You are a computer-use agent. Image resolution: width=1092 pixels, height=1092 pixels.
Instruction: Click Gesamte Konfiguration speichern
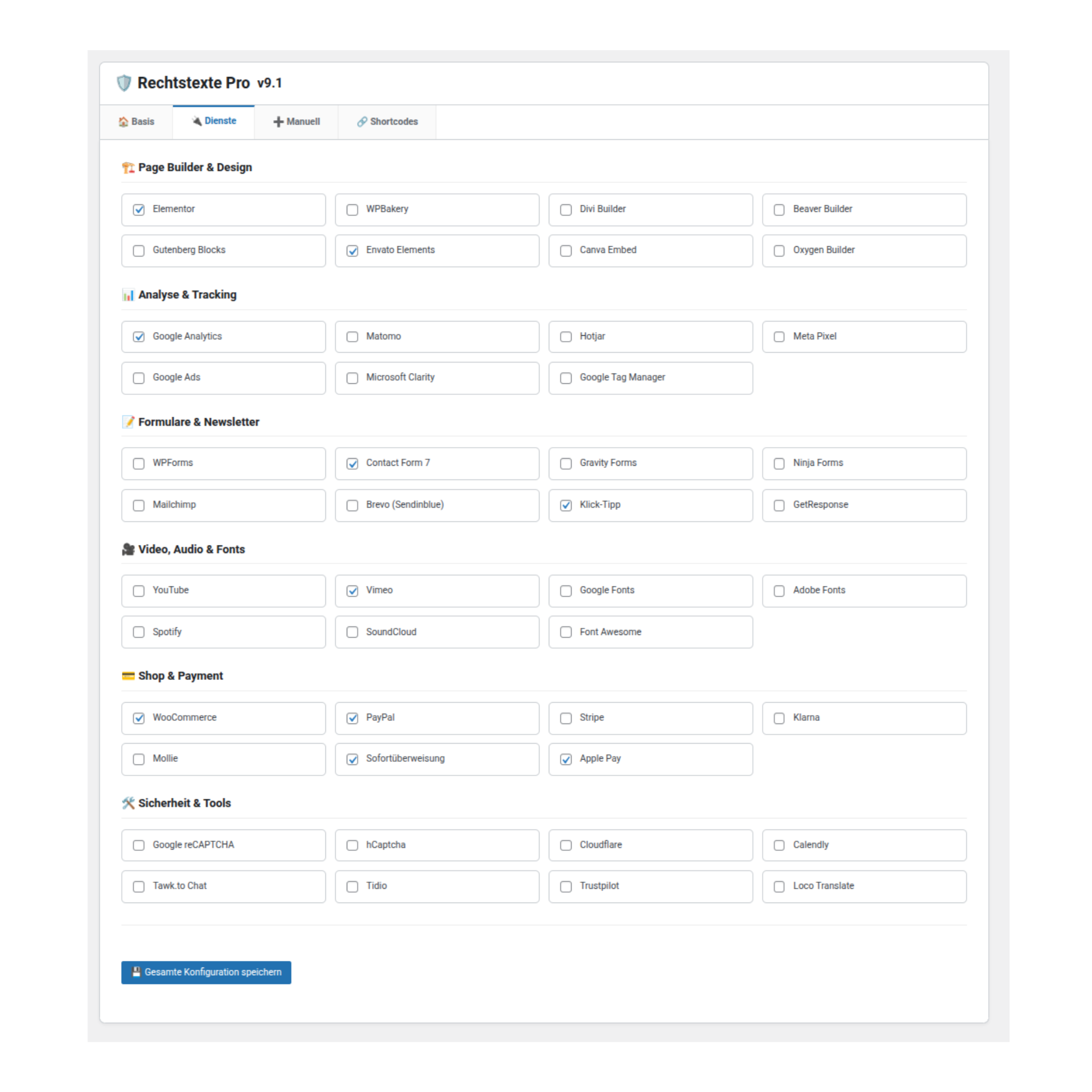click(x=206, y=972)
